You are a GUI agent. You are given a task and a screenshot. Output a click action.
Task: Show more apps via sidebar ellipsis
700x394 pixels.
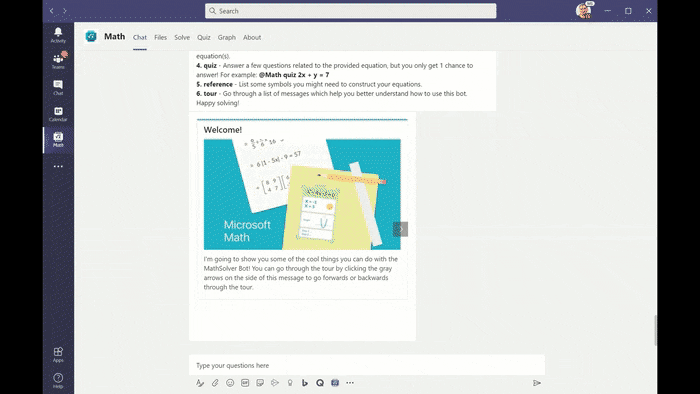58,166
